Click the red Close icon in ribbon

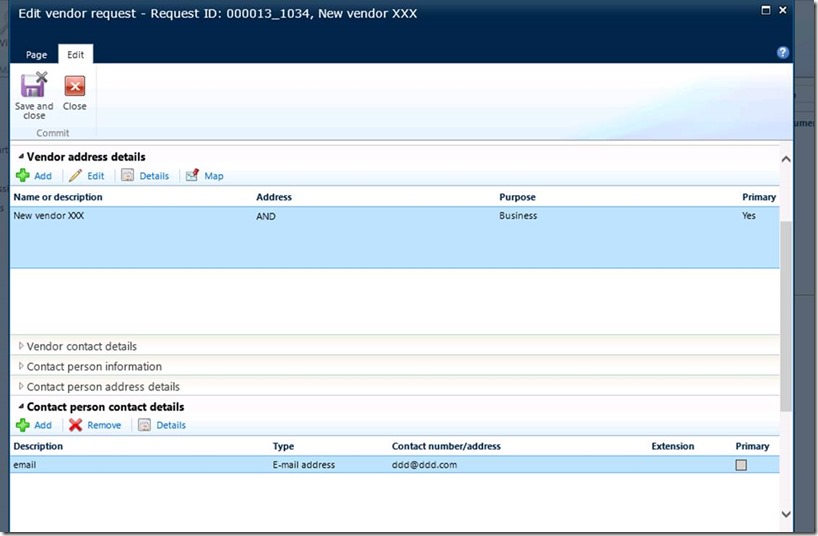click(75, 87)
